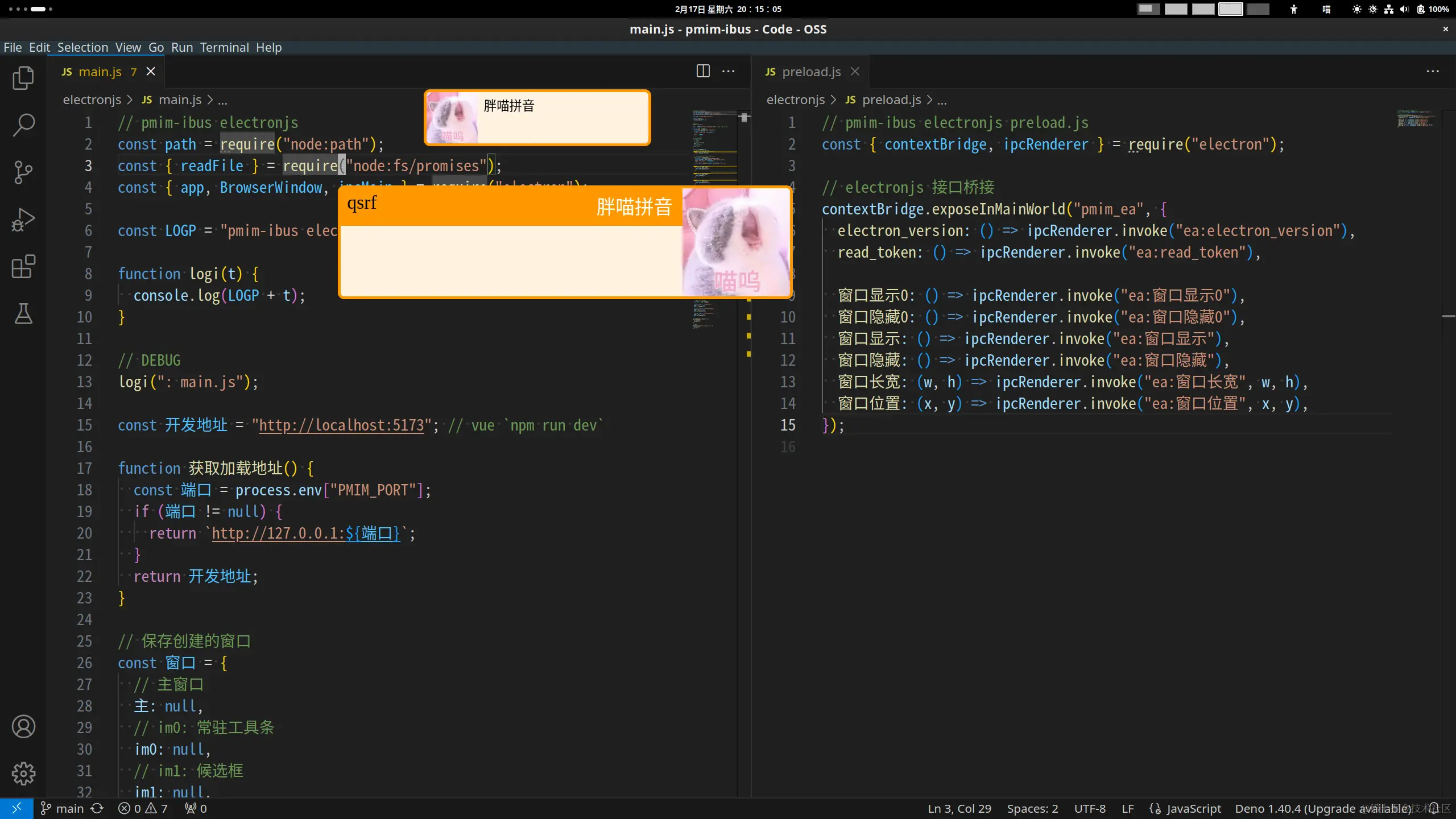Open Run and Debug view icon

click(23, 220)
